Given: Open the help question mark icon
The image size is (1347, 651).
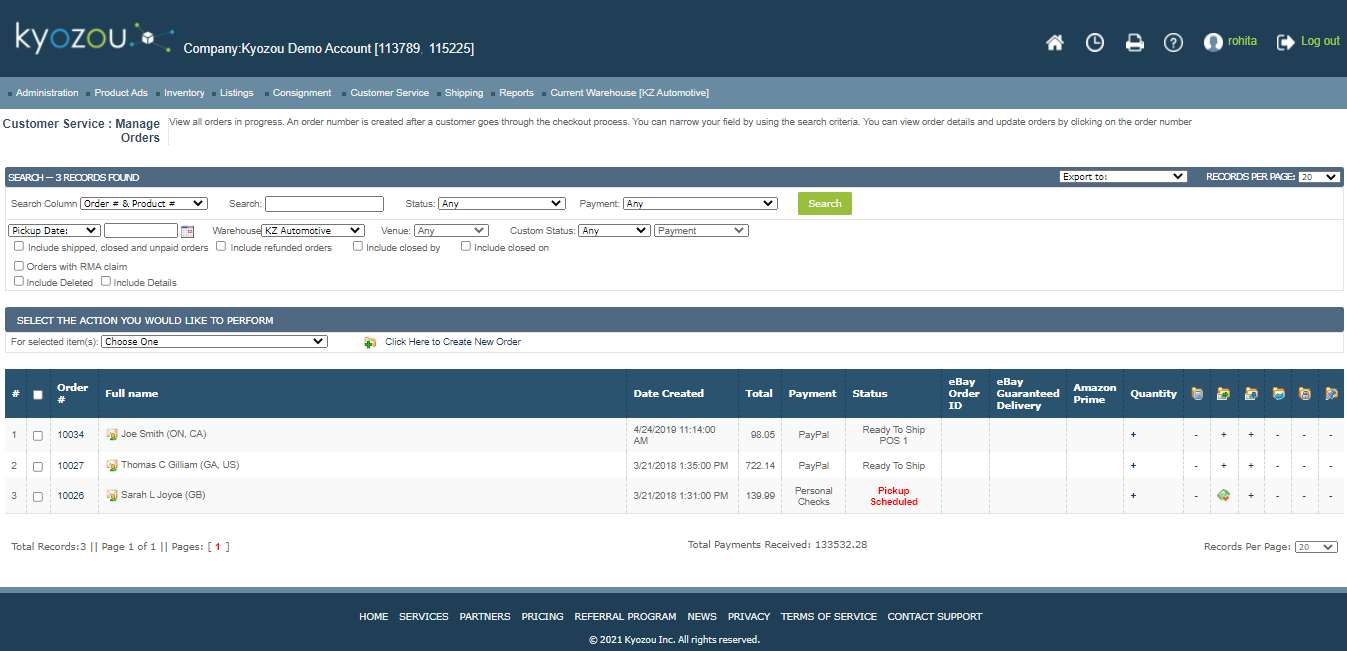Looking at the screenshot, I should (x=1173, y=43).
